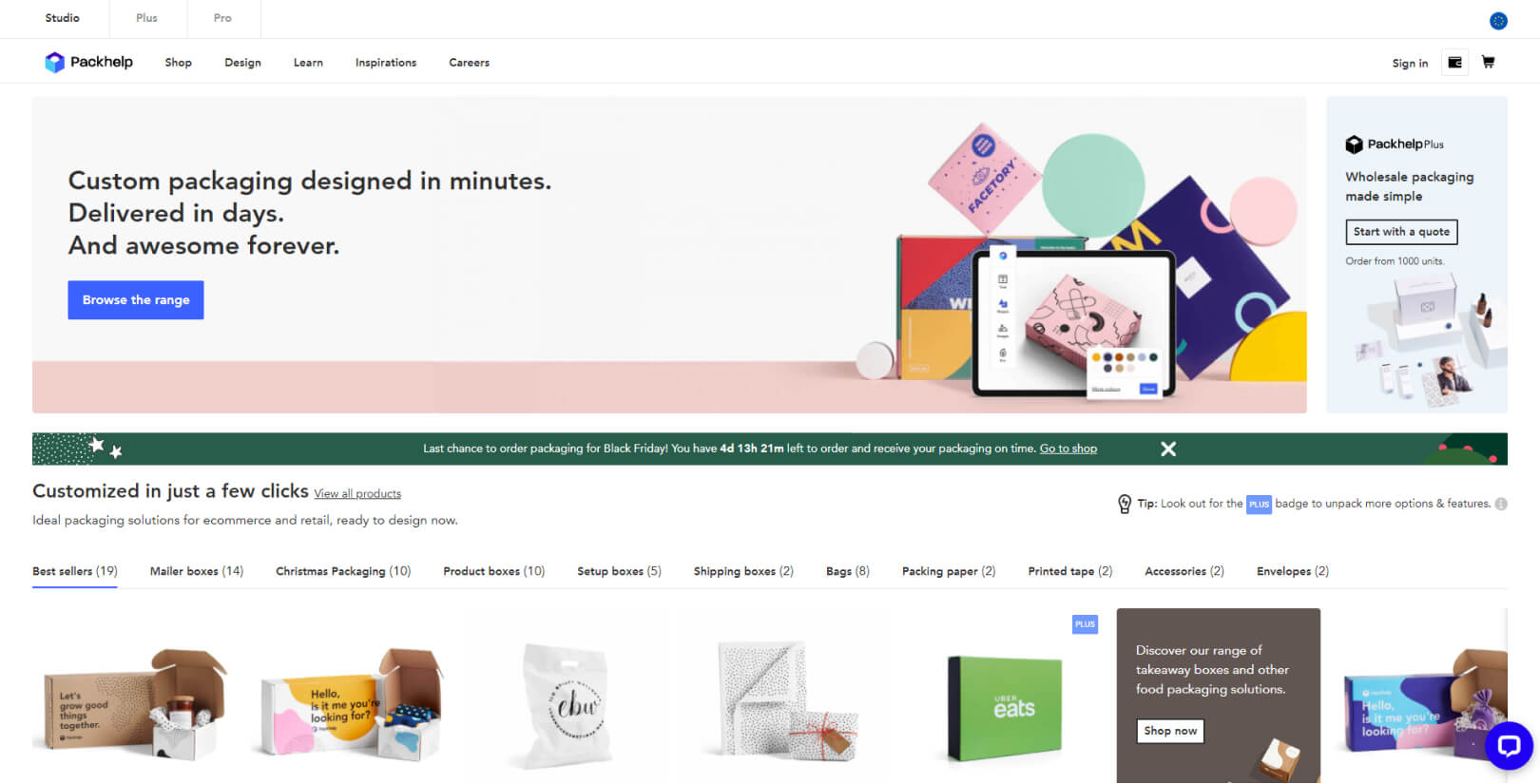Open the Learn menu

[x=308, y=63]
